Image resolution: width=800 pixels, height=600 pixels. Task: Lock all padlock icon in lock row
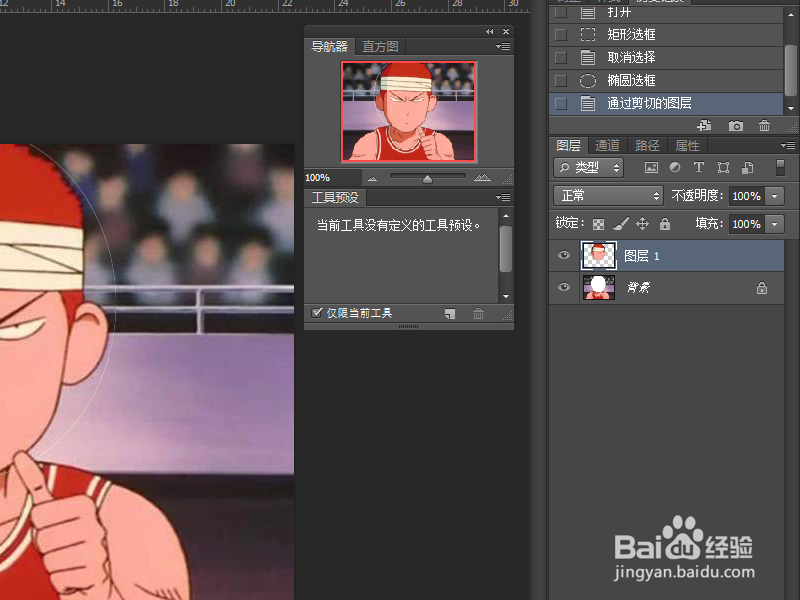click(664, 223)
